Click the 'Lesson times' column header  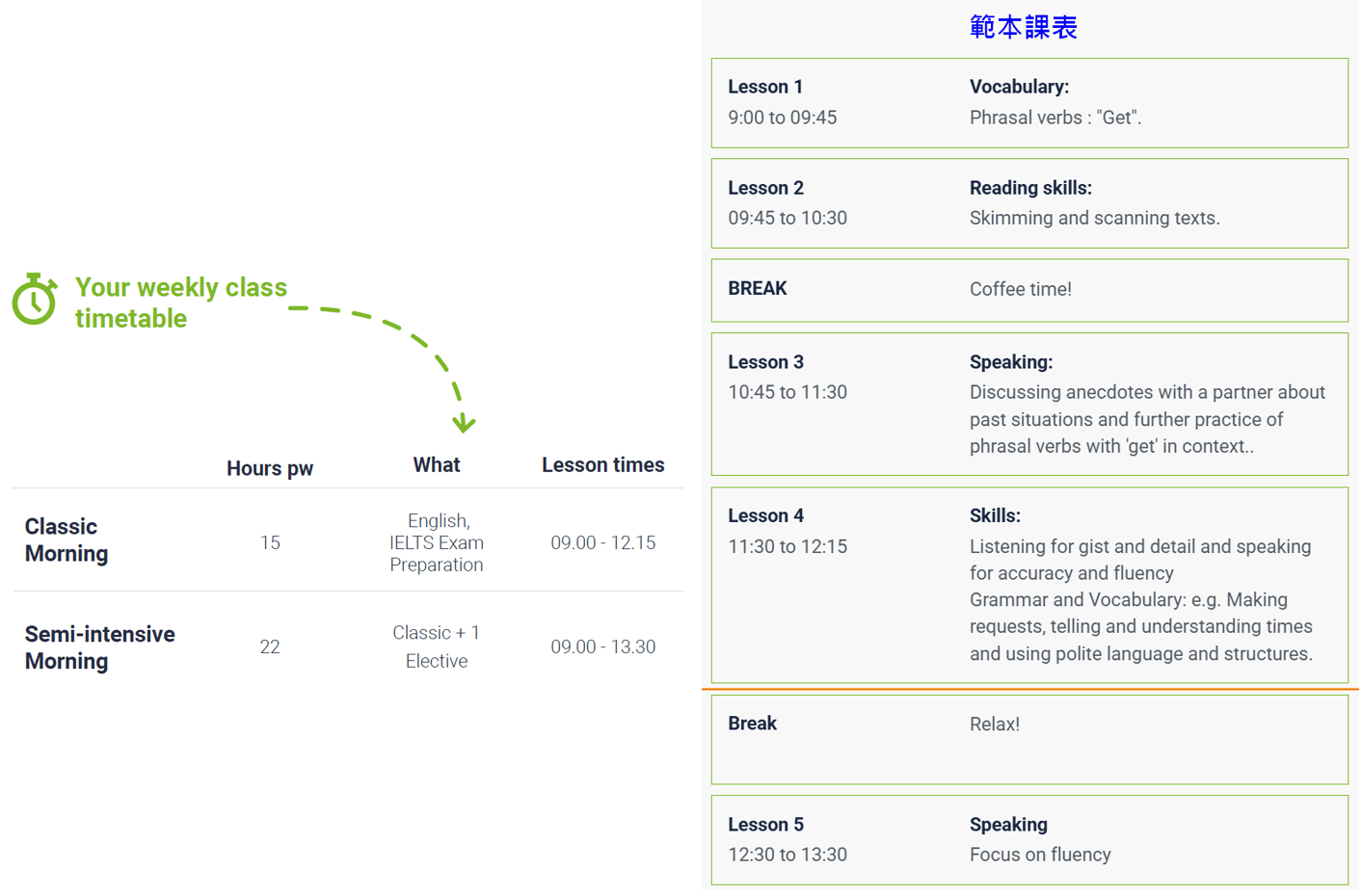[x=602, y=465]
